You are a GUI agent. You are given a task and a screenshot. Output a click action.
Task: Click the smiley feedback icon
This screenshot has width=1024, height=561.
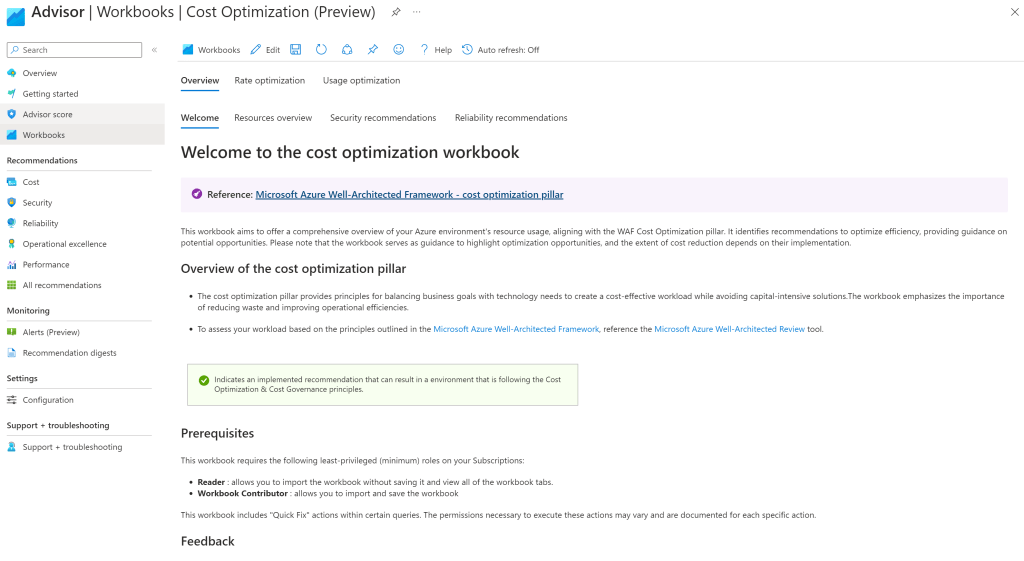[x=398, y=50]
